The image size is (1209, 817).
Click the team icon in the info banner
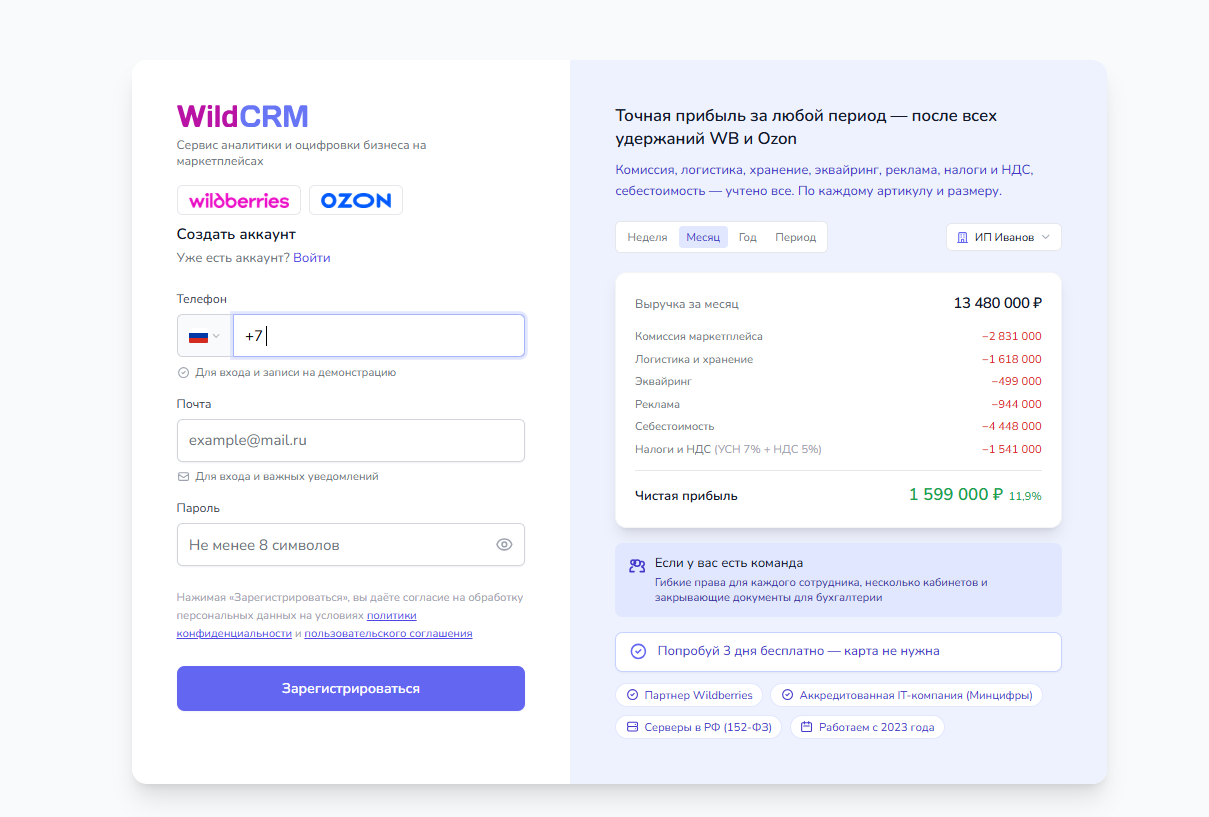click(637, 566)
